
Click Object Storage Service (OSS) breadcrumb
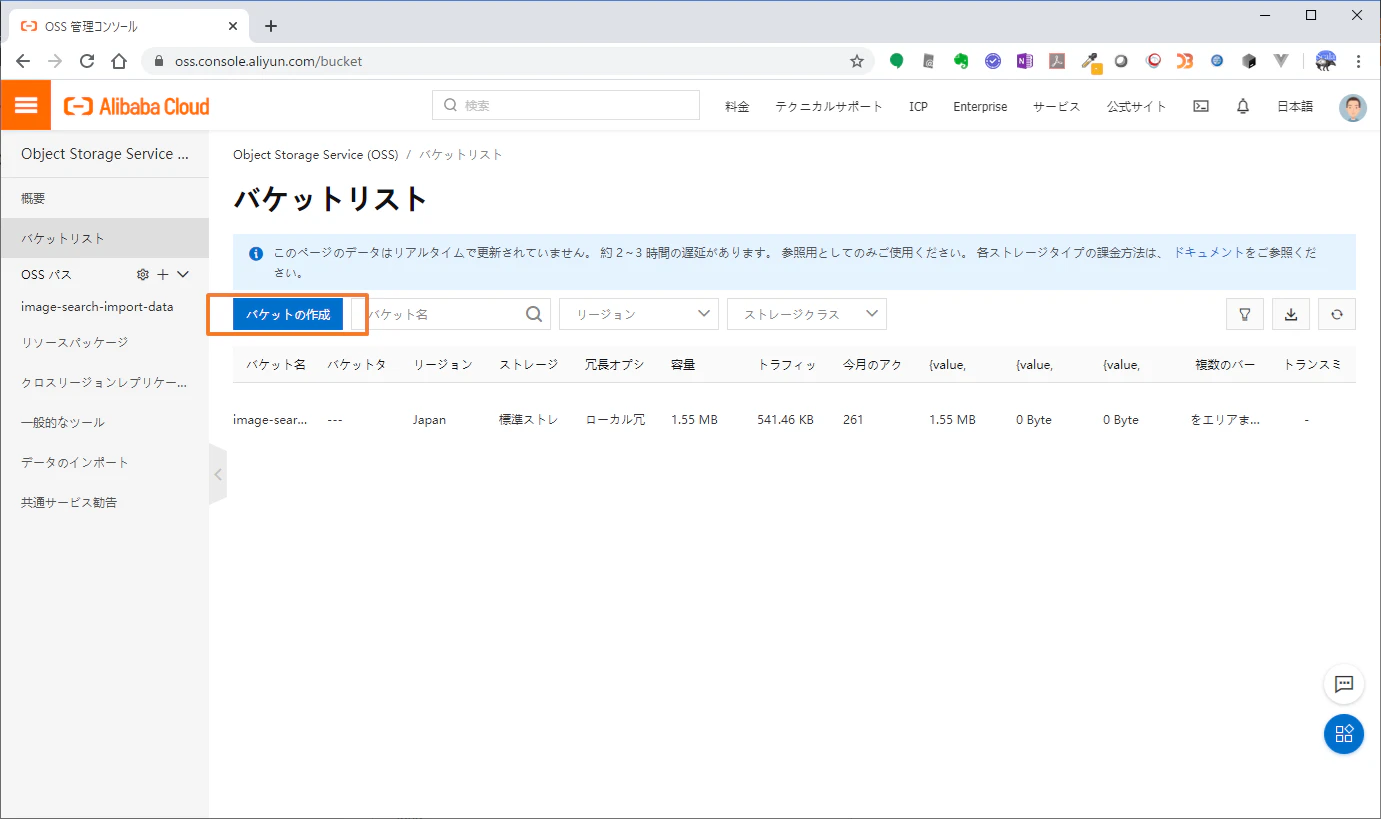click(315, 155)
